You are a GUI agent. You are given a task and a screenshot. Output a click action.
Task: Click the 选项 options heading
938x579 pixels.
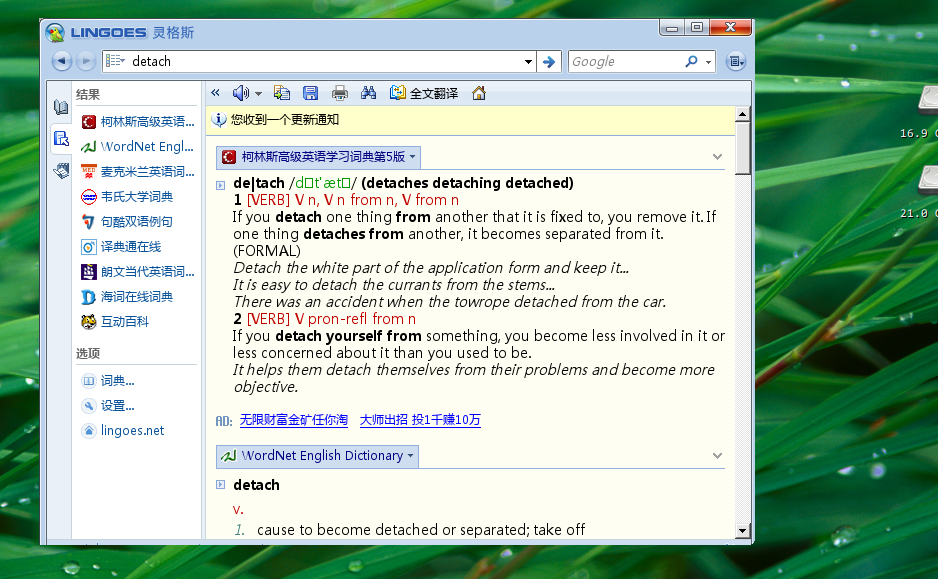tap(88, 354)
